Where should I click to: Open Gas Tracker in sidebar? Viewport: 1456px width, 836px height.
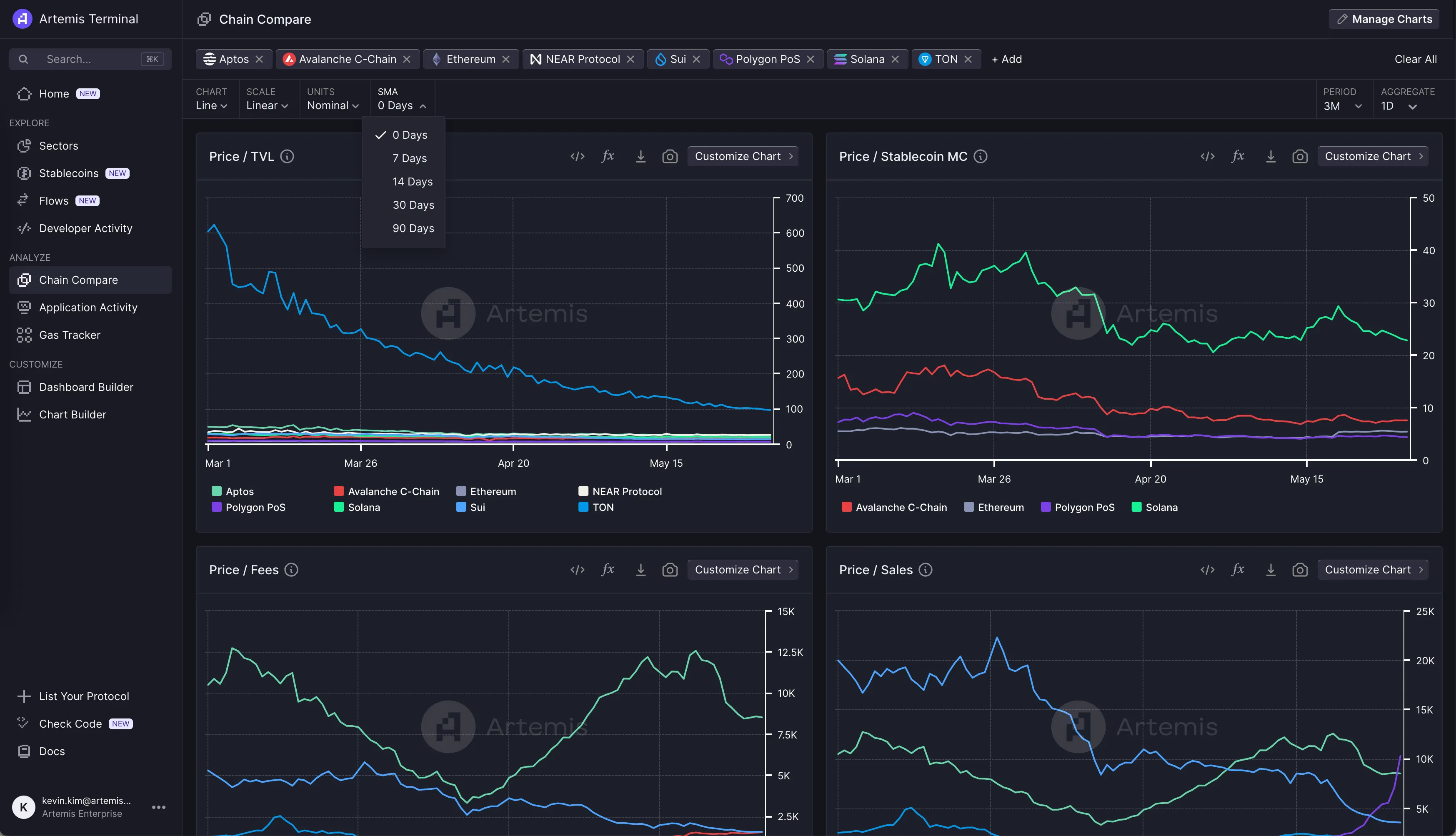tap(90, 335)
